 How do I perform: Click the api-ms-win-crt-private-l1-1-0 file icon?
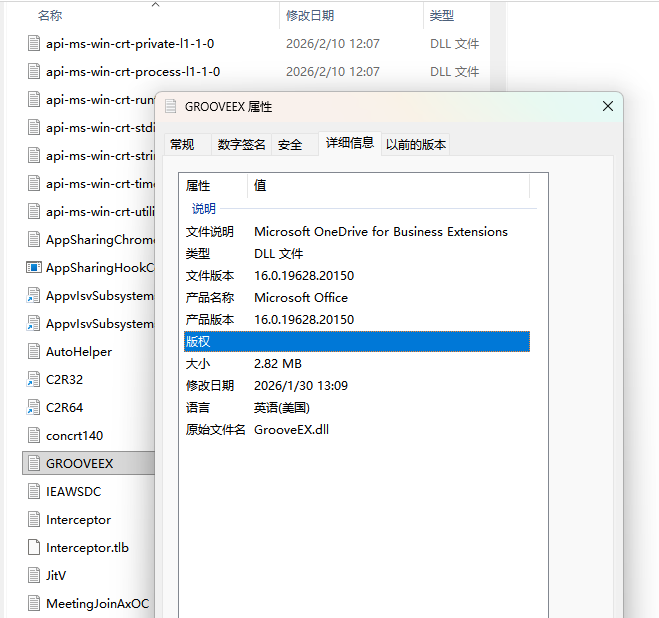34,43
